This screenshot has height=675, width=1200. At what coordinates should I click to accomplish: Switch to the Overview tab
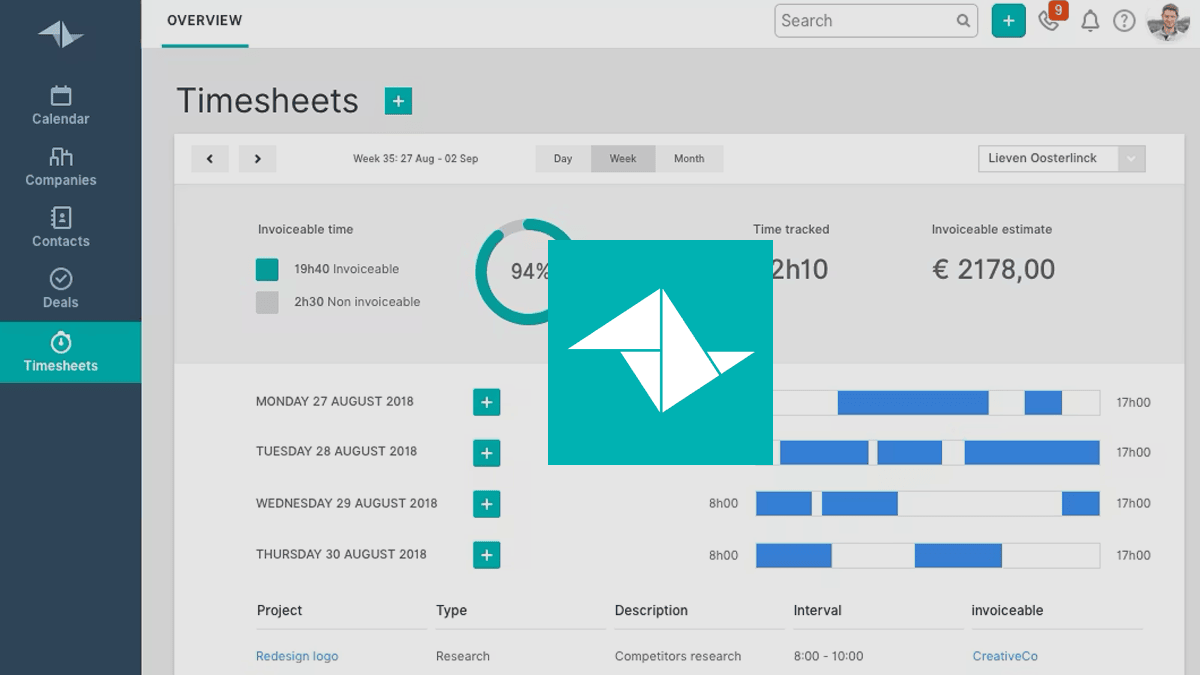pos(205,21)
